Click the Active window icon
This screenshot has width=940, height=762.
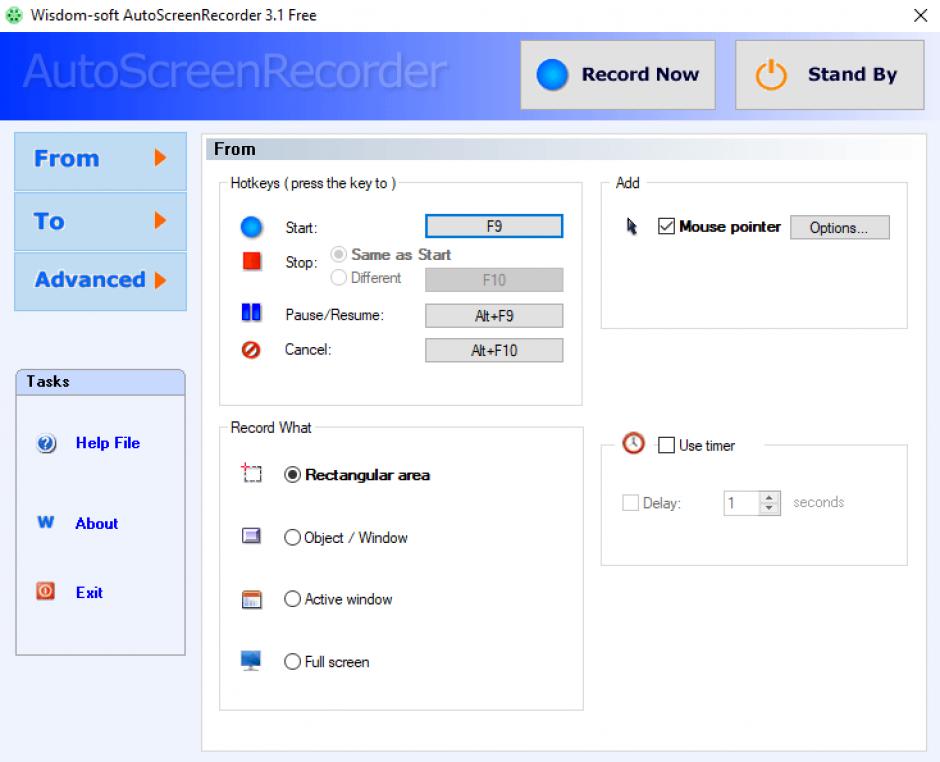(251, 599)
